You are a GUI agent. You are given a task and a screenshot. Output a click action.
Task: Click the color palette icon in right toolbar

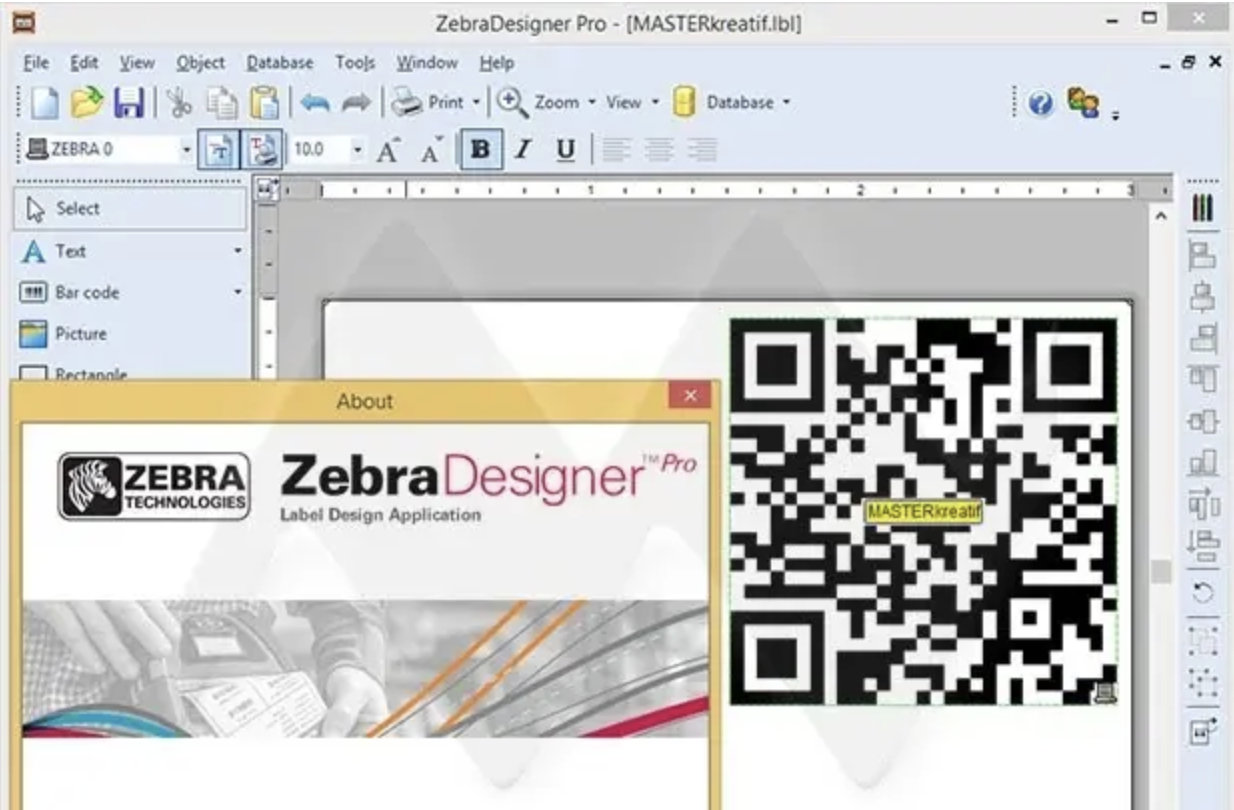tap(1203, 209)
